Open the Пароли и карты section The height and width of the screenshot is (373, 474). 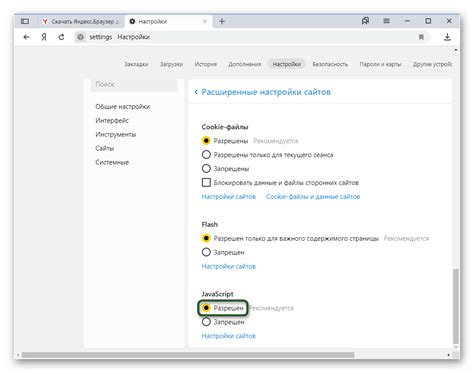pyautogui.click(x=380, y=64)
